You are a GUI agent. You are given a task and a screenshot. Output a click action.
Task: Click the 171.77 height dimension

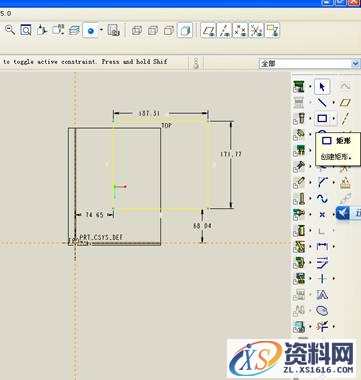coord(231,154)
